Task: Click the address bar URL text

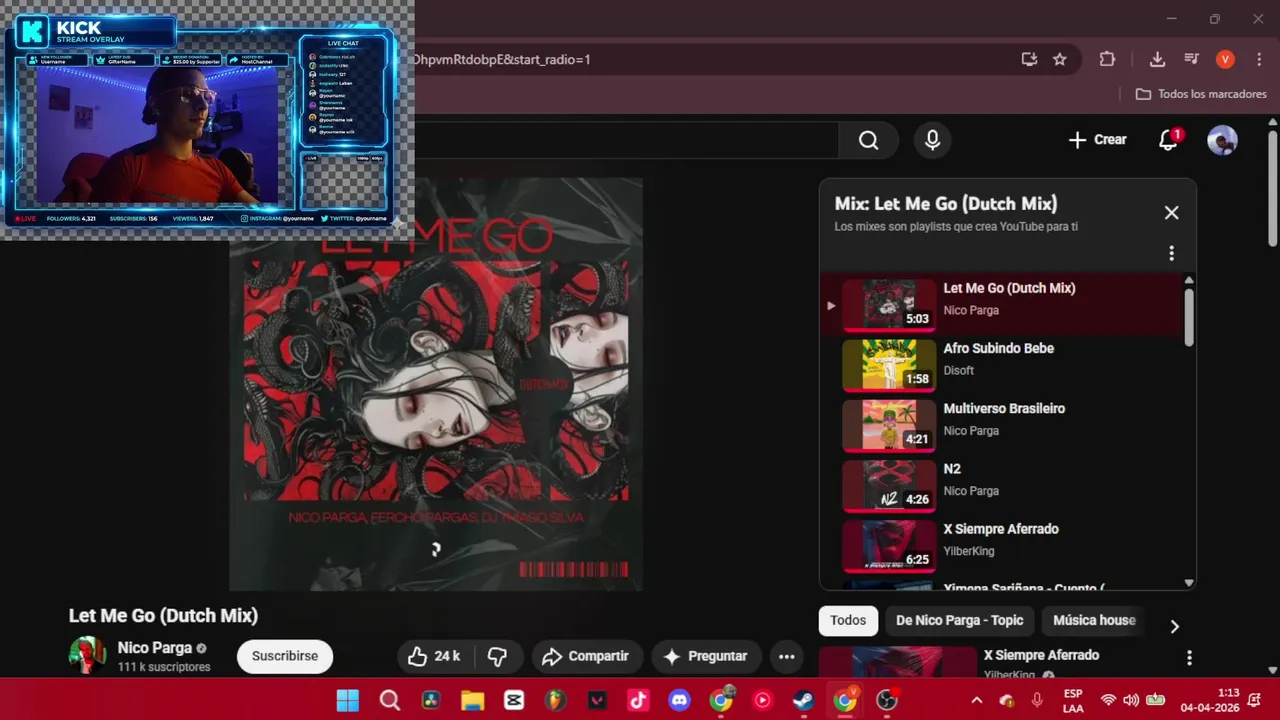Action: [x=502, y=59]
